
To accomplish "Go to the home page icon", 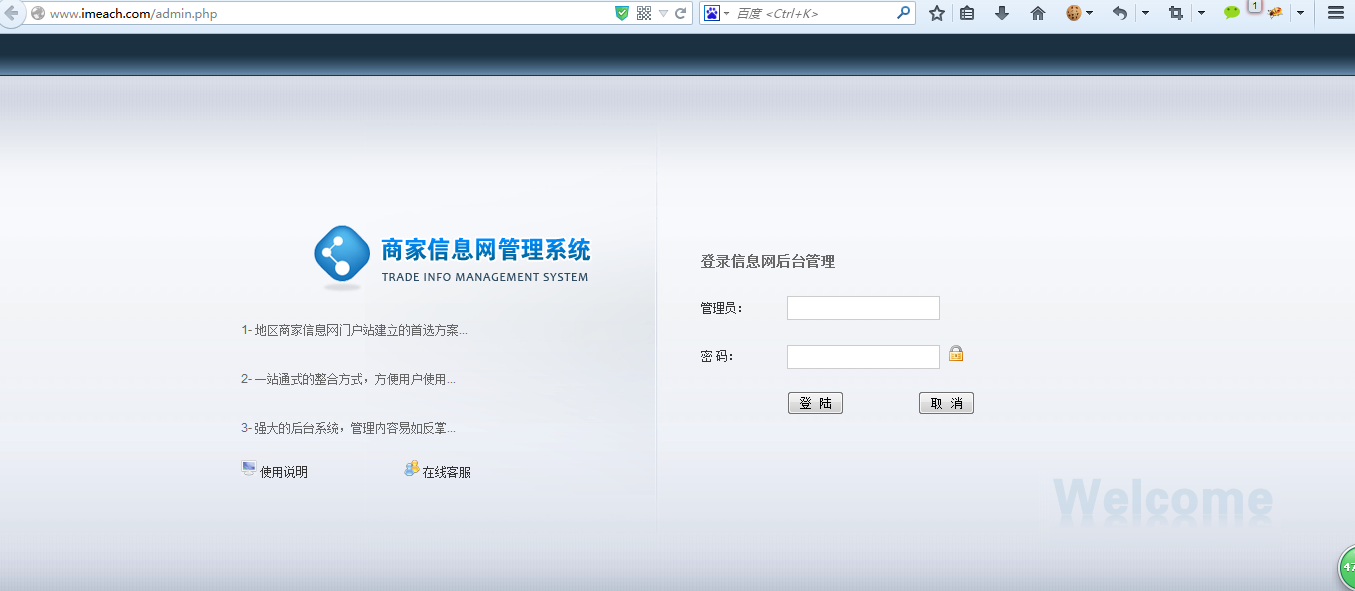I will (x=1038, y=13).
